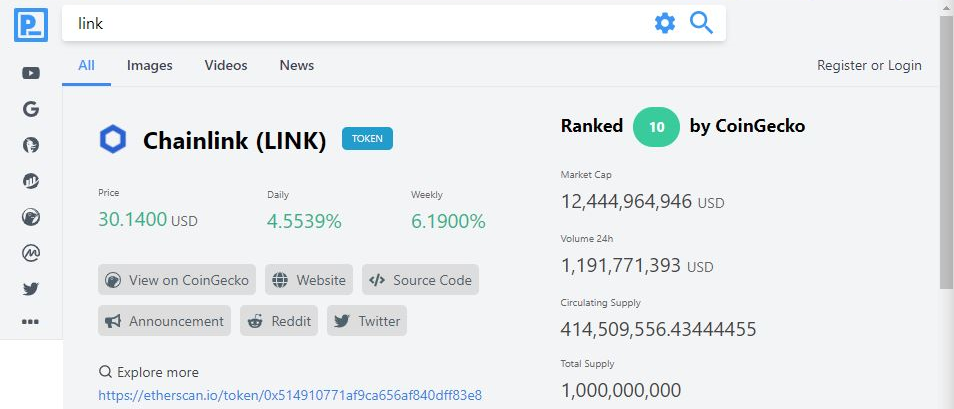Click the Chainlink (LINK) heading

[235, 141]
